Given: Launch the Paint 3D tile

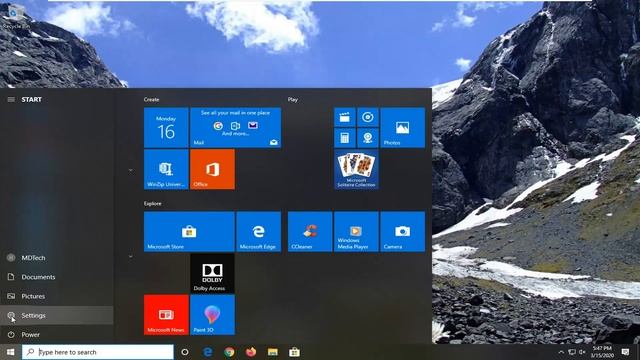Looking at the screenshot, I should point(212,315).
